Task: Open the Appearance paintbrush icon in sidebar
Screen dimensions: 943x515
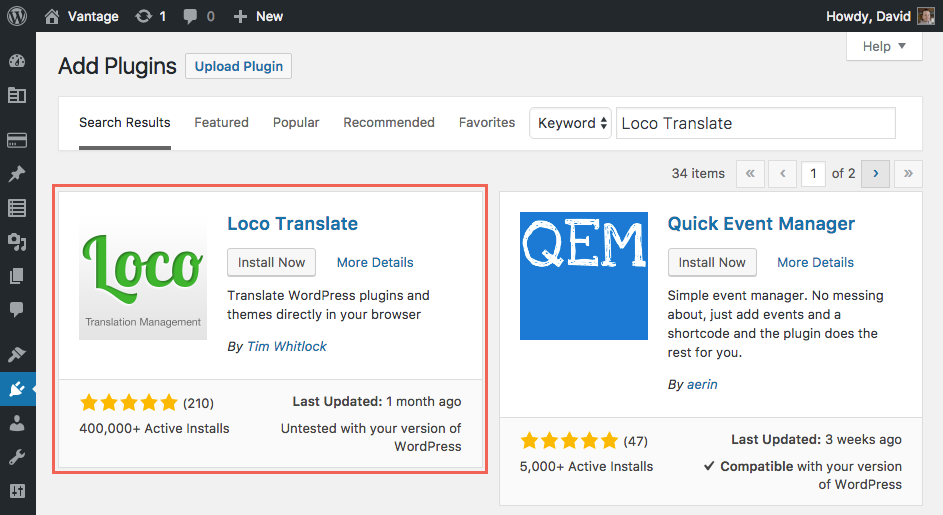Action: point(17,355)
